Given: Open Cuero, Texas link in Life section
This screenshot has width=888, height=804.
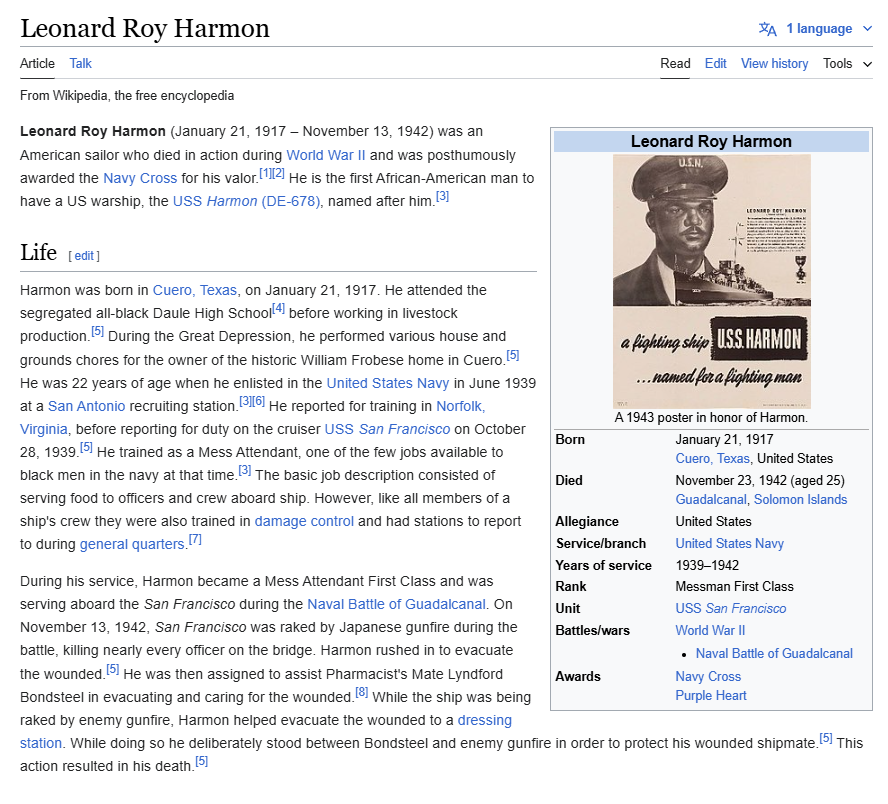Looking at the screenshot, I should [x=195, y=290].
